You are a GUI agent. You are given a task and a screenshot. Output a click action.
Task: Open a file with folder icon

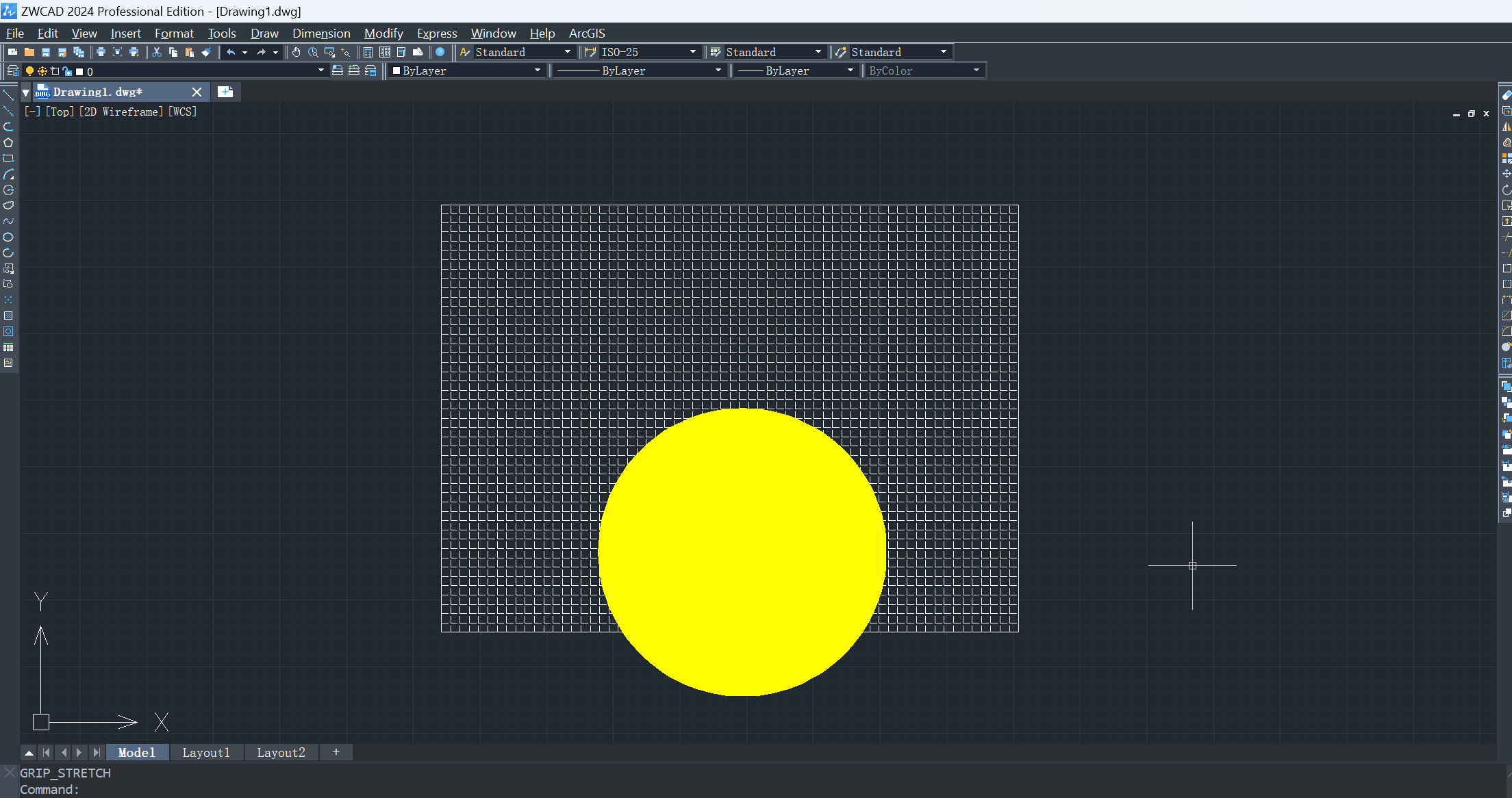tap(29, 52)
